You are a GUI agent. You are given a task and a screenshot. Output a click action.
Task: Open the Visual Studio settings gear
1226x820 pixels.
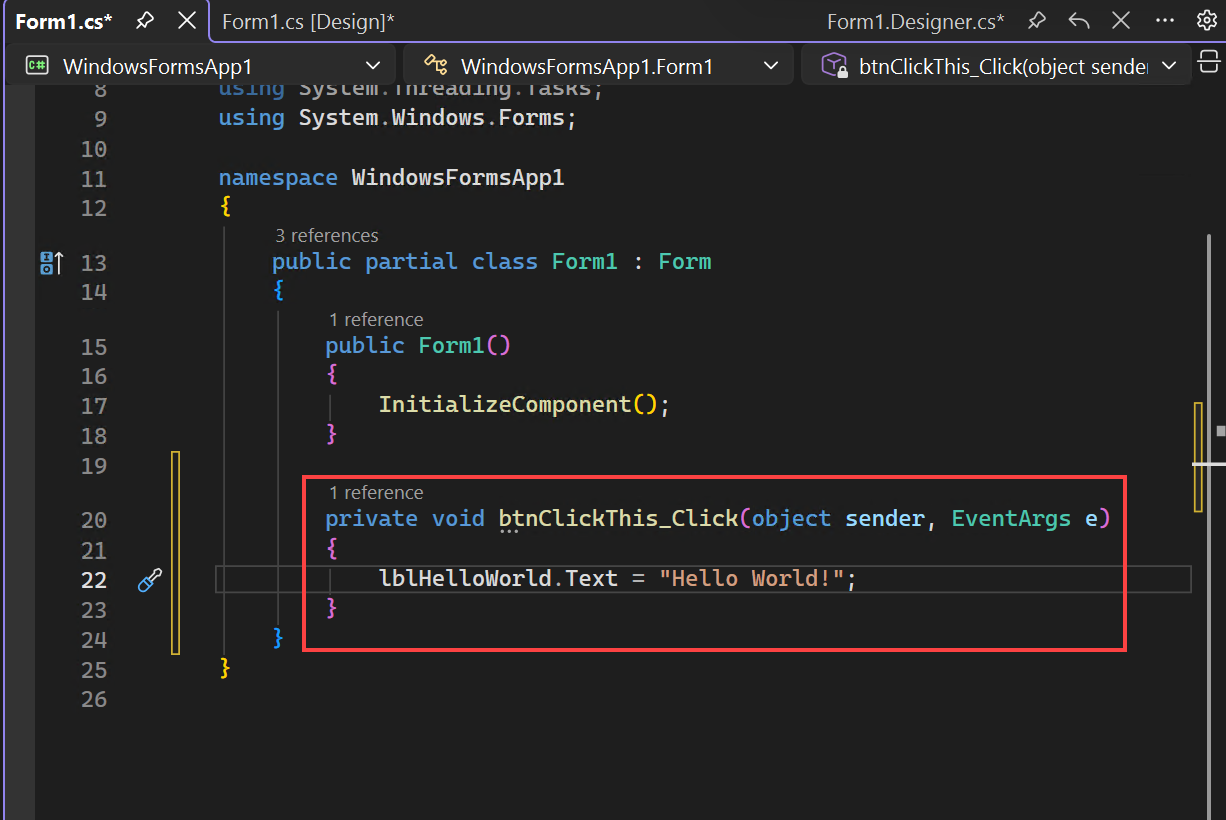point(1207,20)
